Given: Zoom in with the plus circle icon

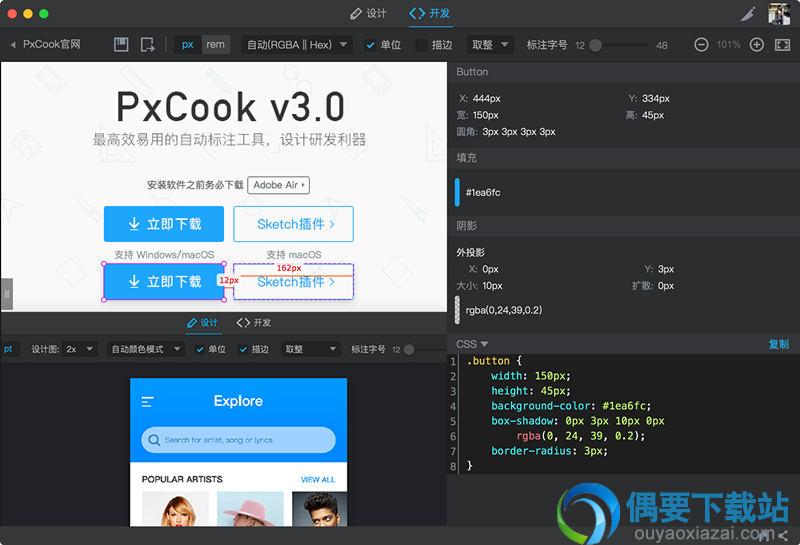Looking at the screenshot, I should click(x=757, y=45).
